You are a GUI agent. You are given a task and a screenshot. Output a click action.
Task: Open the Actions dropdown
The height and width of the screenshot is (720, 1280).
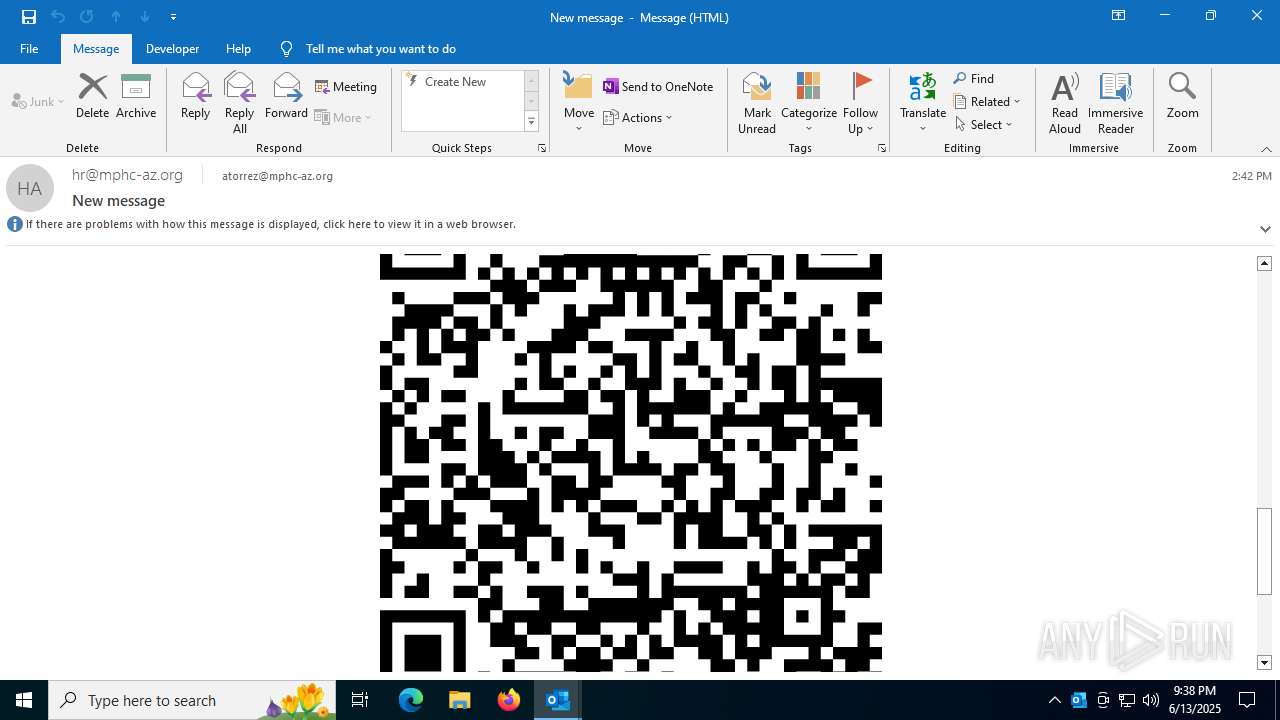(x=638, y=117)
